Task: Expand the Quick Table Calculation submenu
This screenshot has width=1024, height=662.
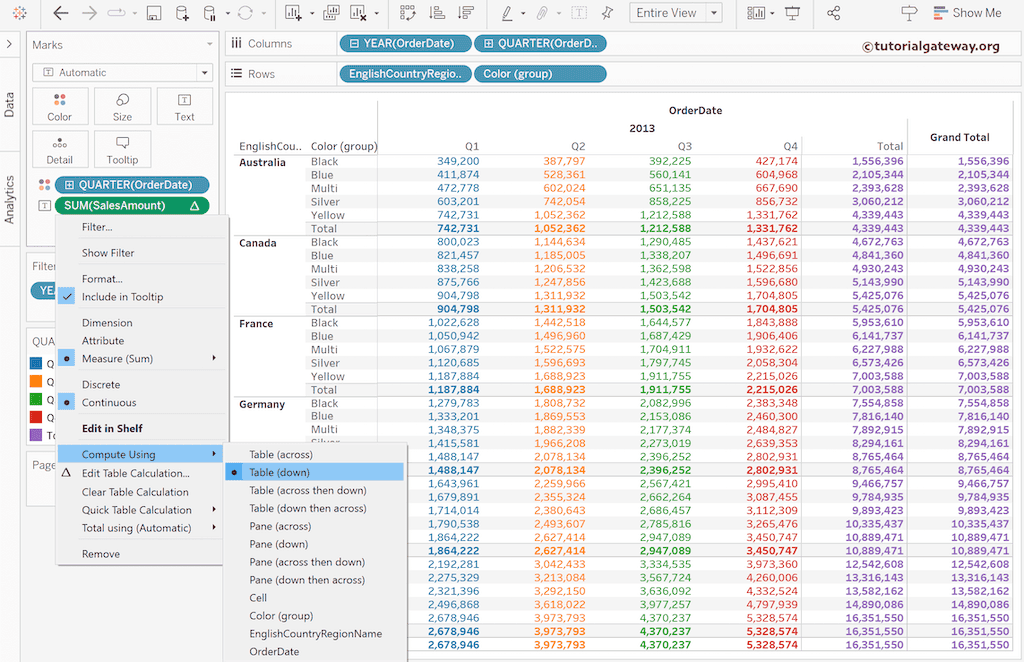Action: 137,510
